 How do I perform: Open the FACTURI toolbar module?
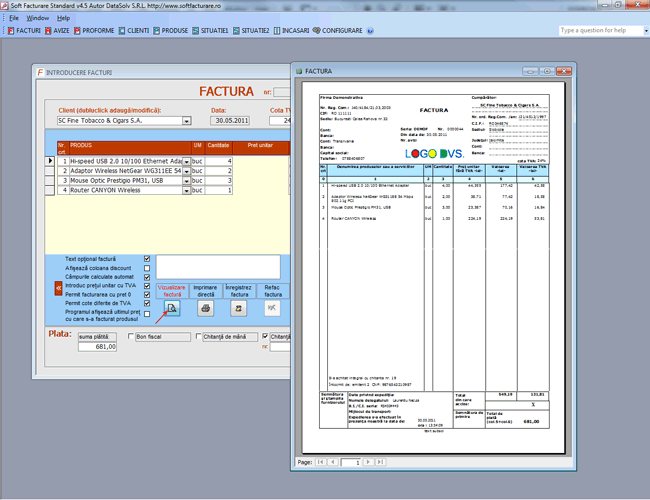pos(24,31)
